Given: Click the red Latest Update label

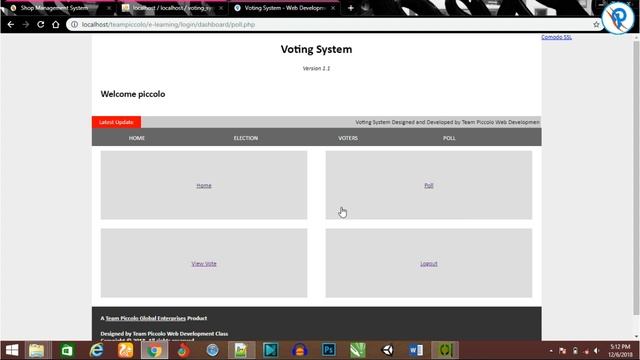Looking at the screenshot, I should tap(116, 122).
